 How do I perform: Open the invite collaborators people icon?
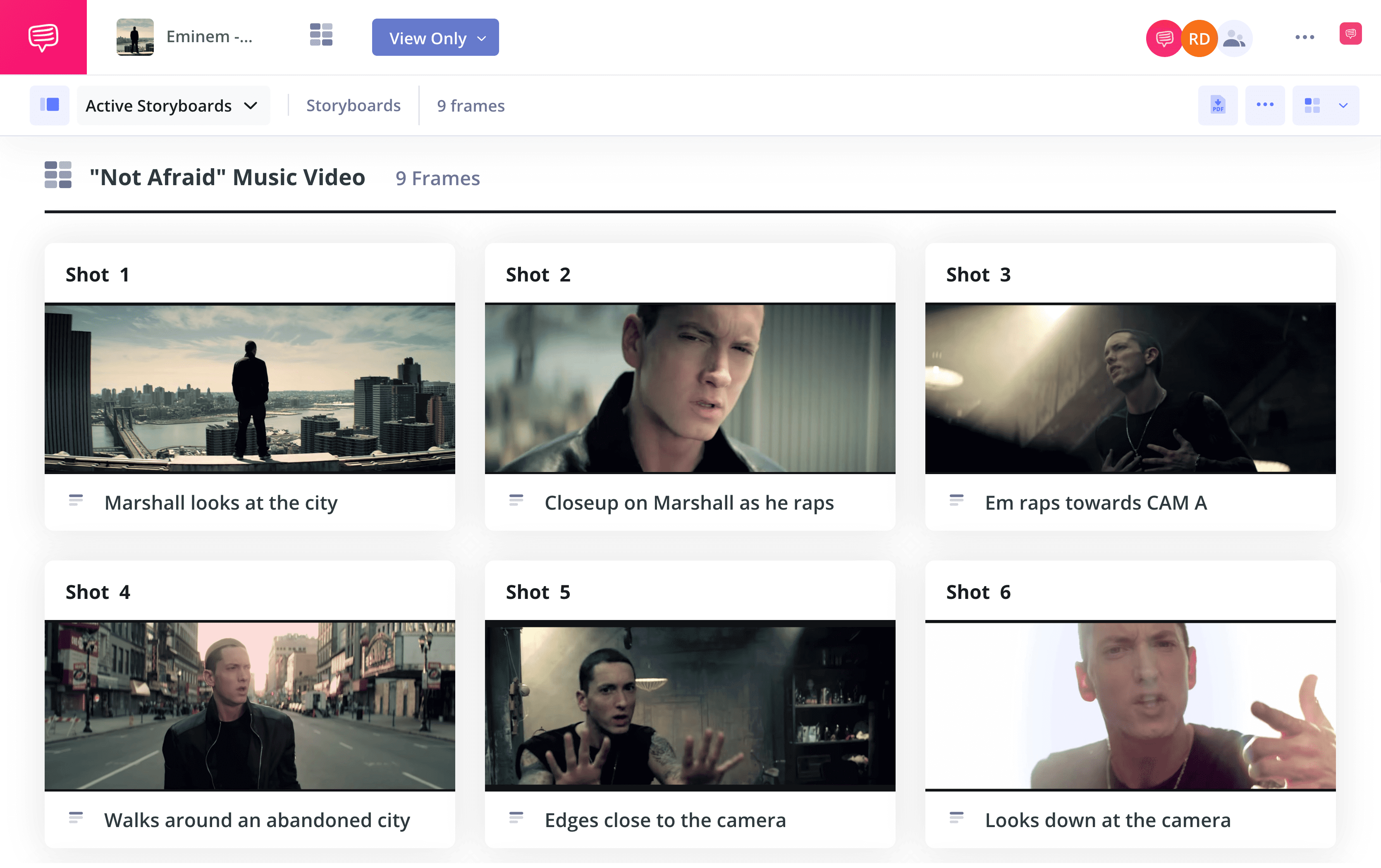(1234, 38)
